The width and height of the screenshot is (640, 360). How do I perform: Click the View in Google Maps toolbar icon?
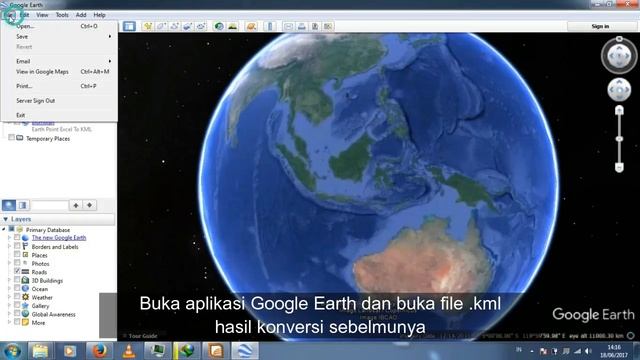click(x=328, y=26)
